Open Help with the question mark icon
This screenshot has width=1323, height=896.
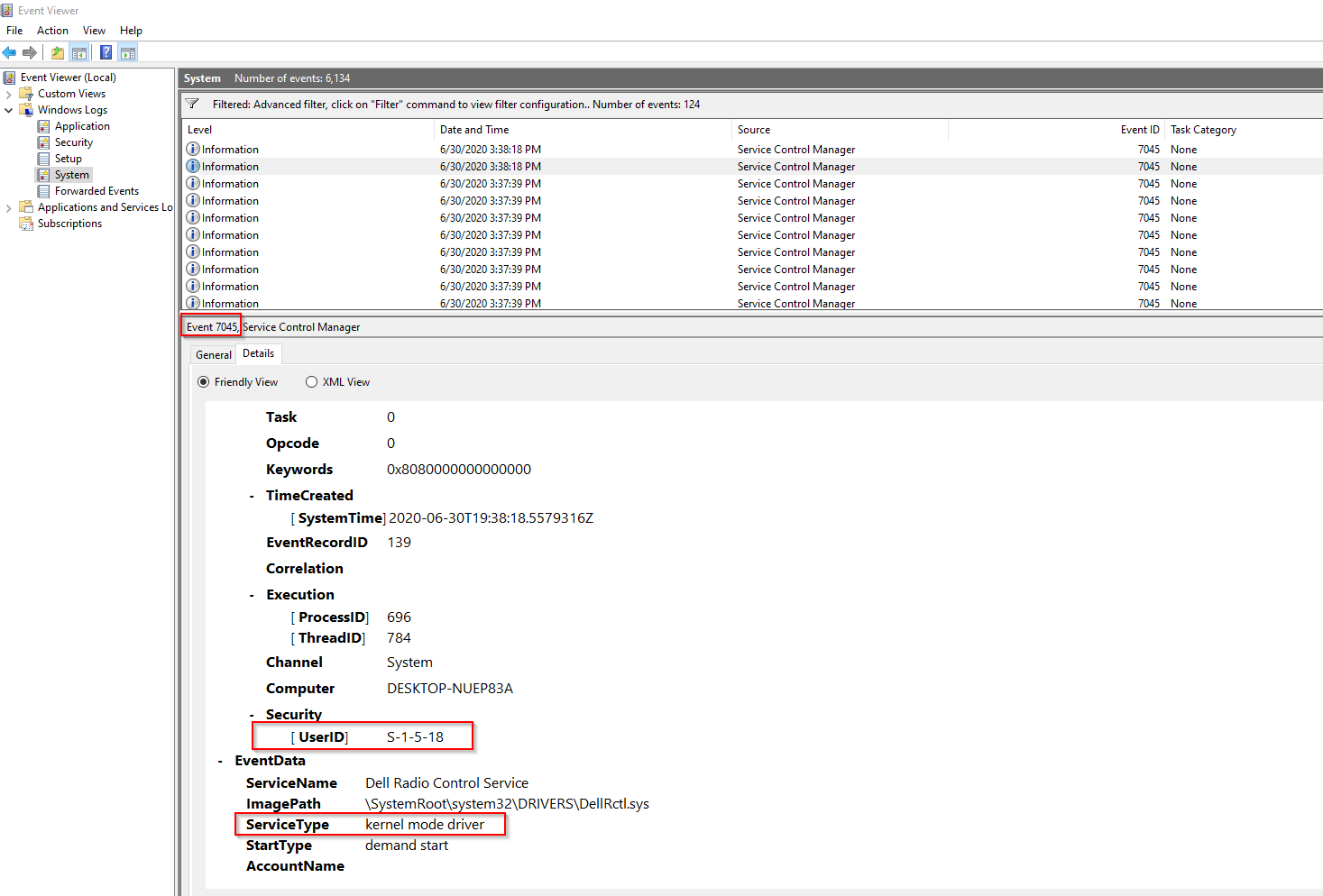point(106,52)
